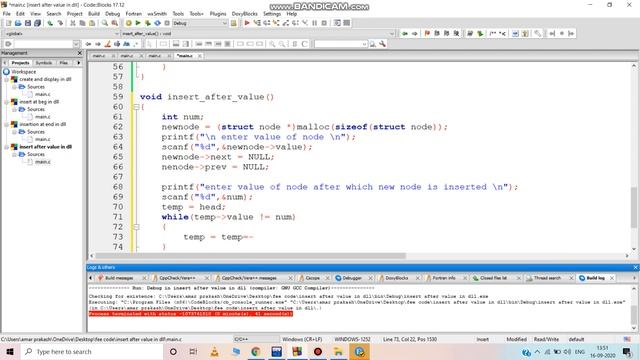Click the Rebuild icon
Viewport: 640px width, 360px height.
157,23
